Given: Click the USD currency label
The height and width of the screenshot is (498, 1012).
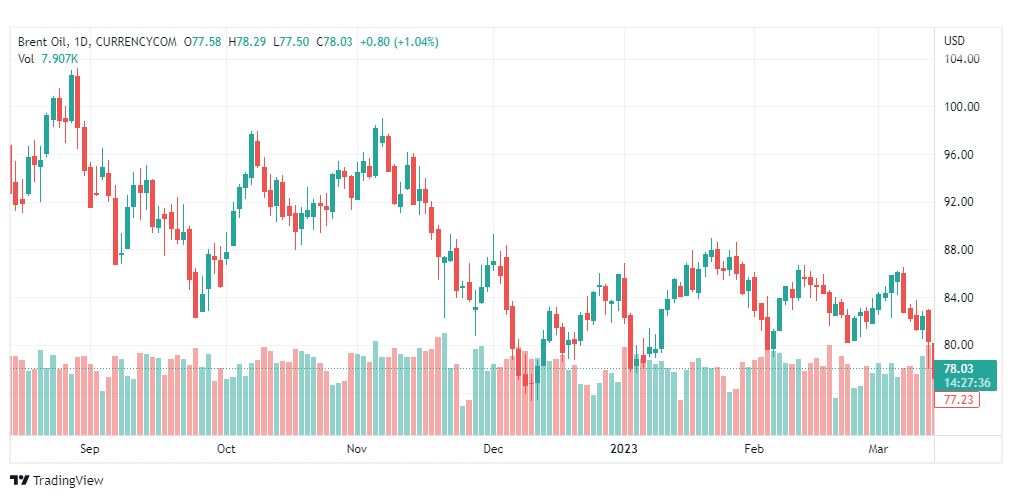Looking at the screenshot, I should point(954,41).
